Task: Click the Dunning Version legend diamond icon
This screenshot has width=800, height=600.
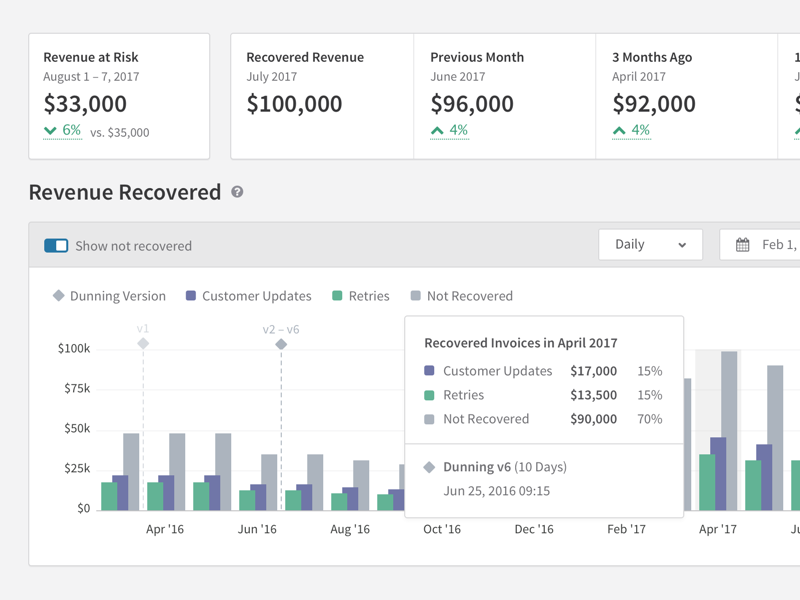Action: [x=59, y=295]
